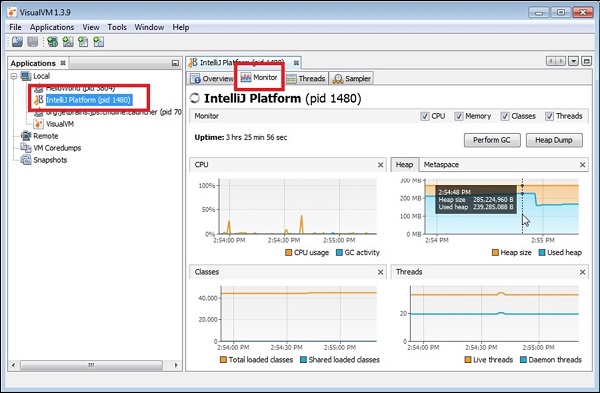The height and width of the screenshot is (393, 600).
Task: Click the Uptime value text
Action: click(256, 137)
